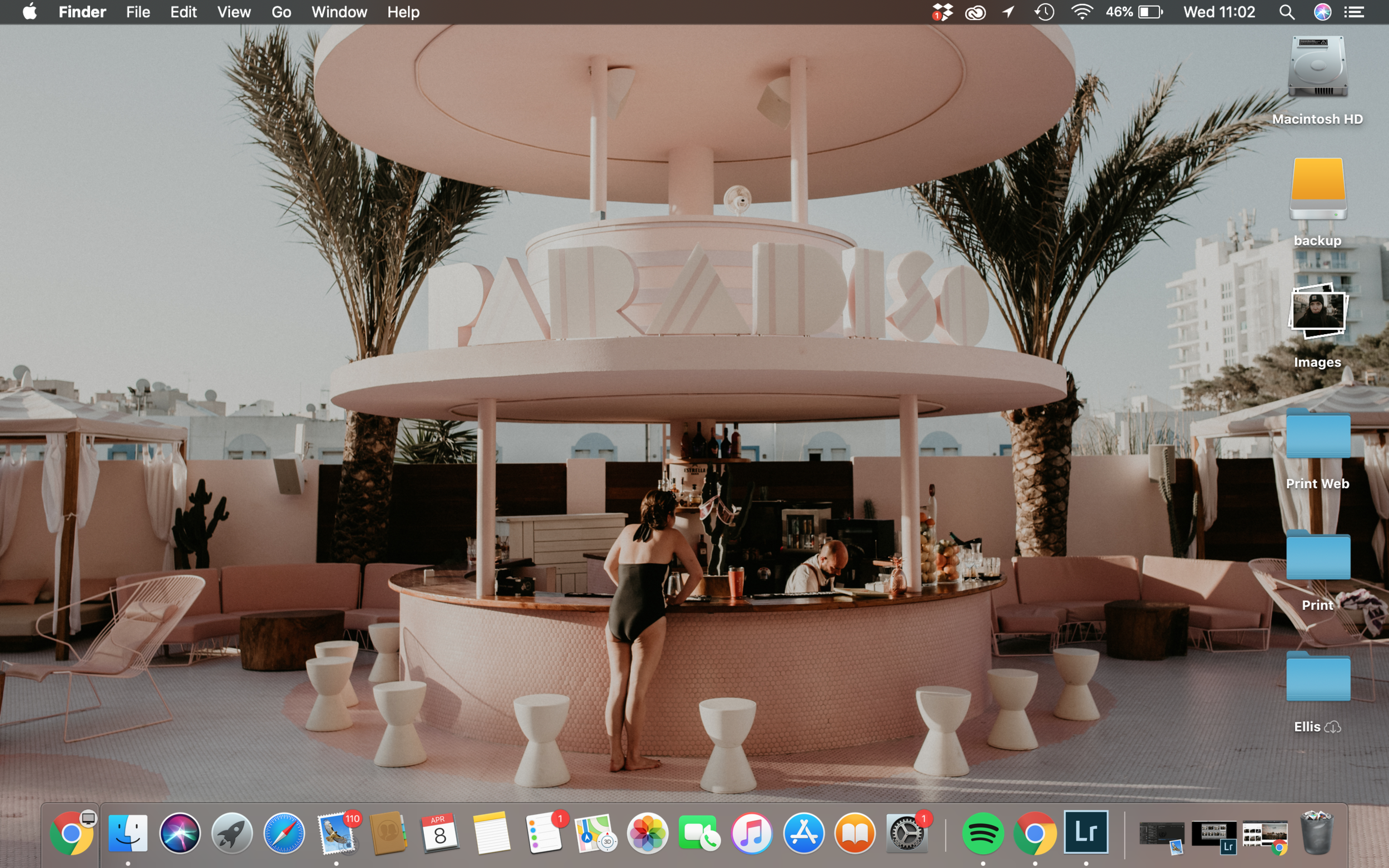
Task: Click the battery status showing 46%
Action: (1134, 12)
